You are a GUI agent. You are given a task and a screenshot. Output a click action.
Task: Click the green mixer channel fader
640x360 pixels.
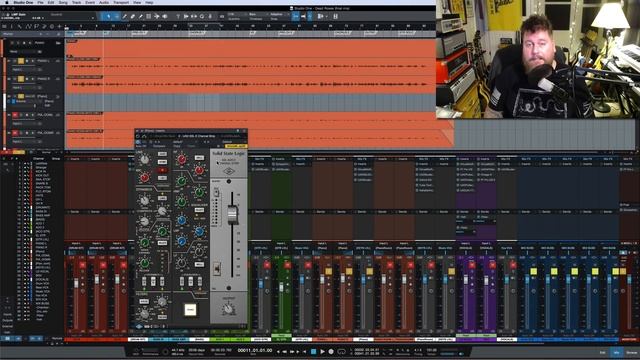[281, 287]
